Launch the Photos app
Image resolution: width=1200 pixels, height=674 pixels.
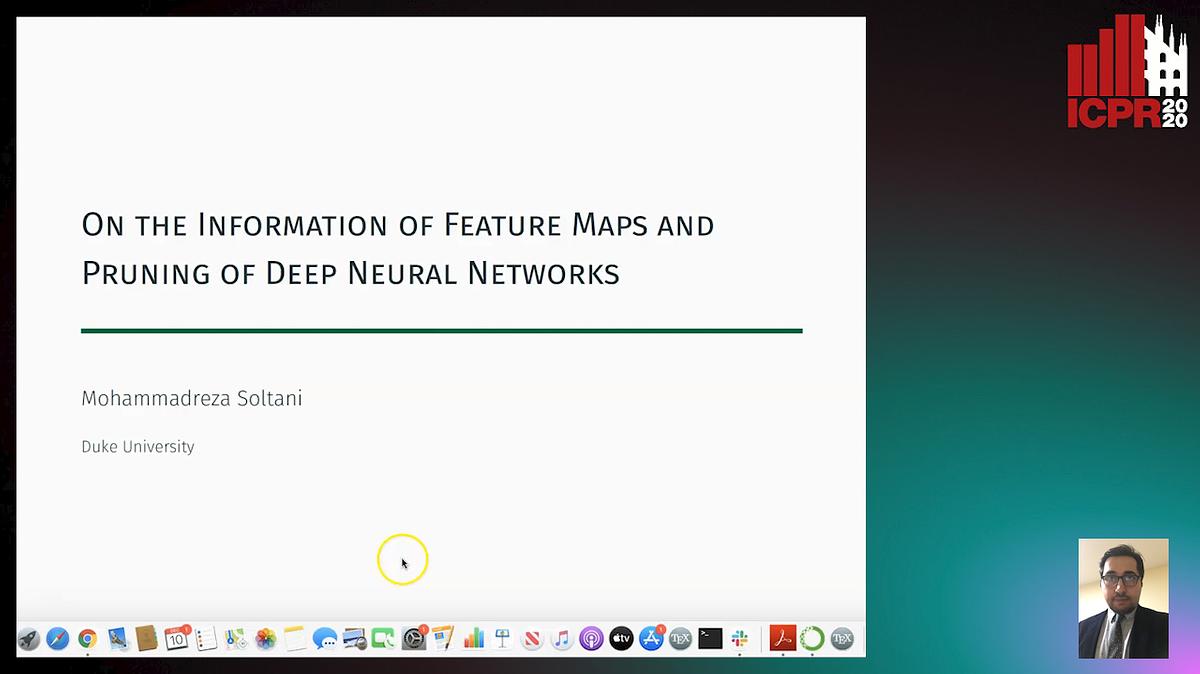265,638
